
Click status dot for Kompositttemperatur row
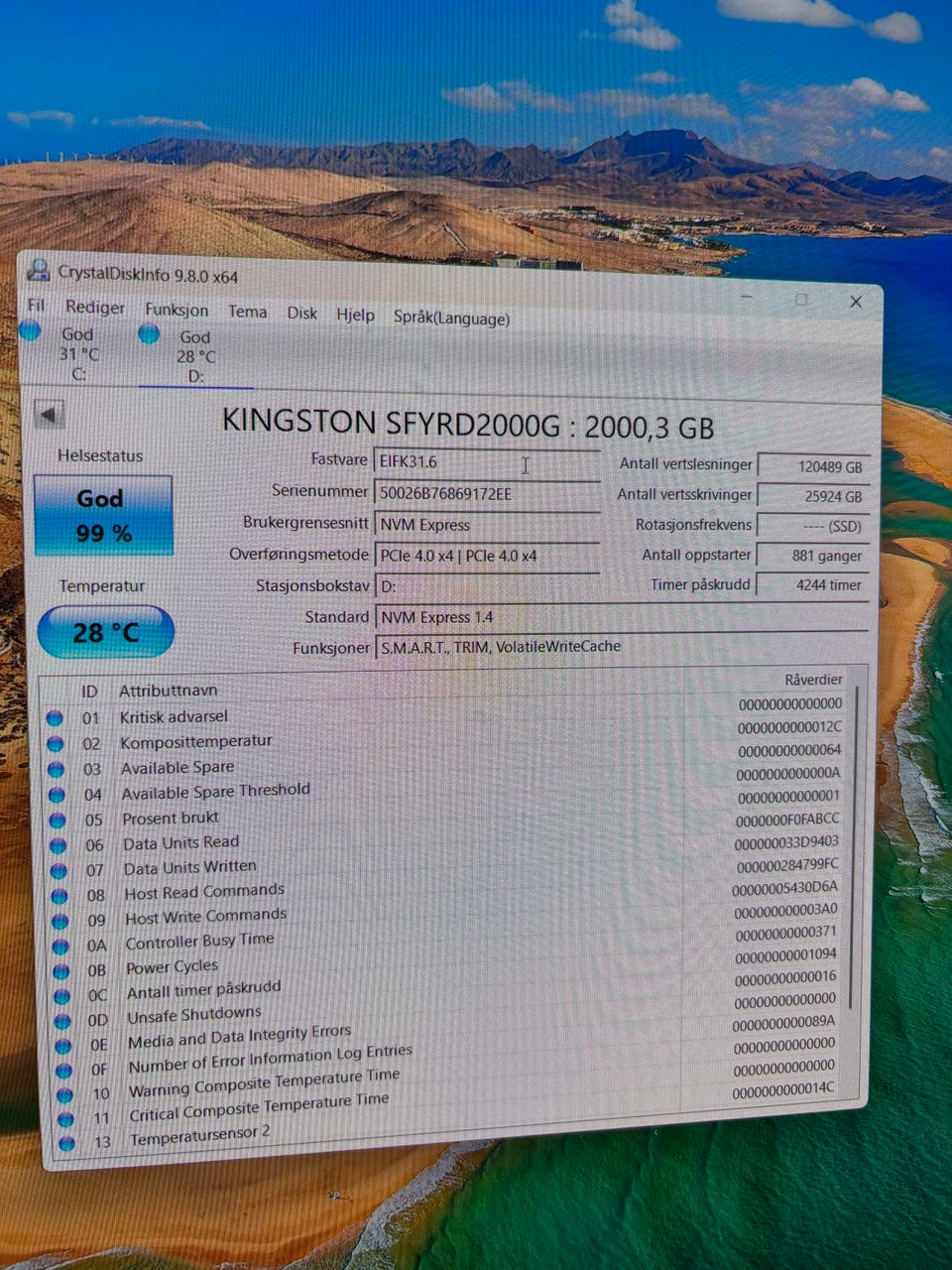[x=56, y=743]
